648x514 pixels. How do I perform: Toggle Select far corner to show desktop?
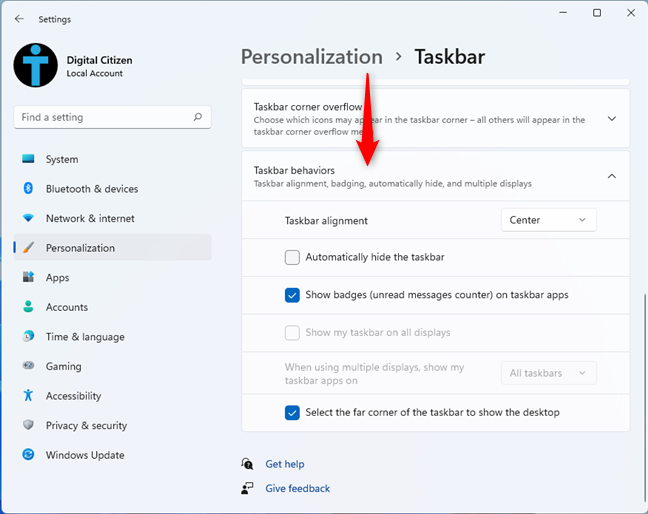[x=292, y=412]
